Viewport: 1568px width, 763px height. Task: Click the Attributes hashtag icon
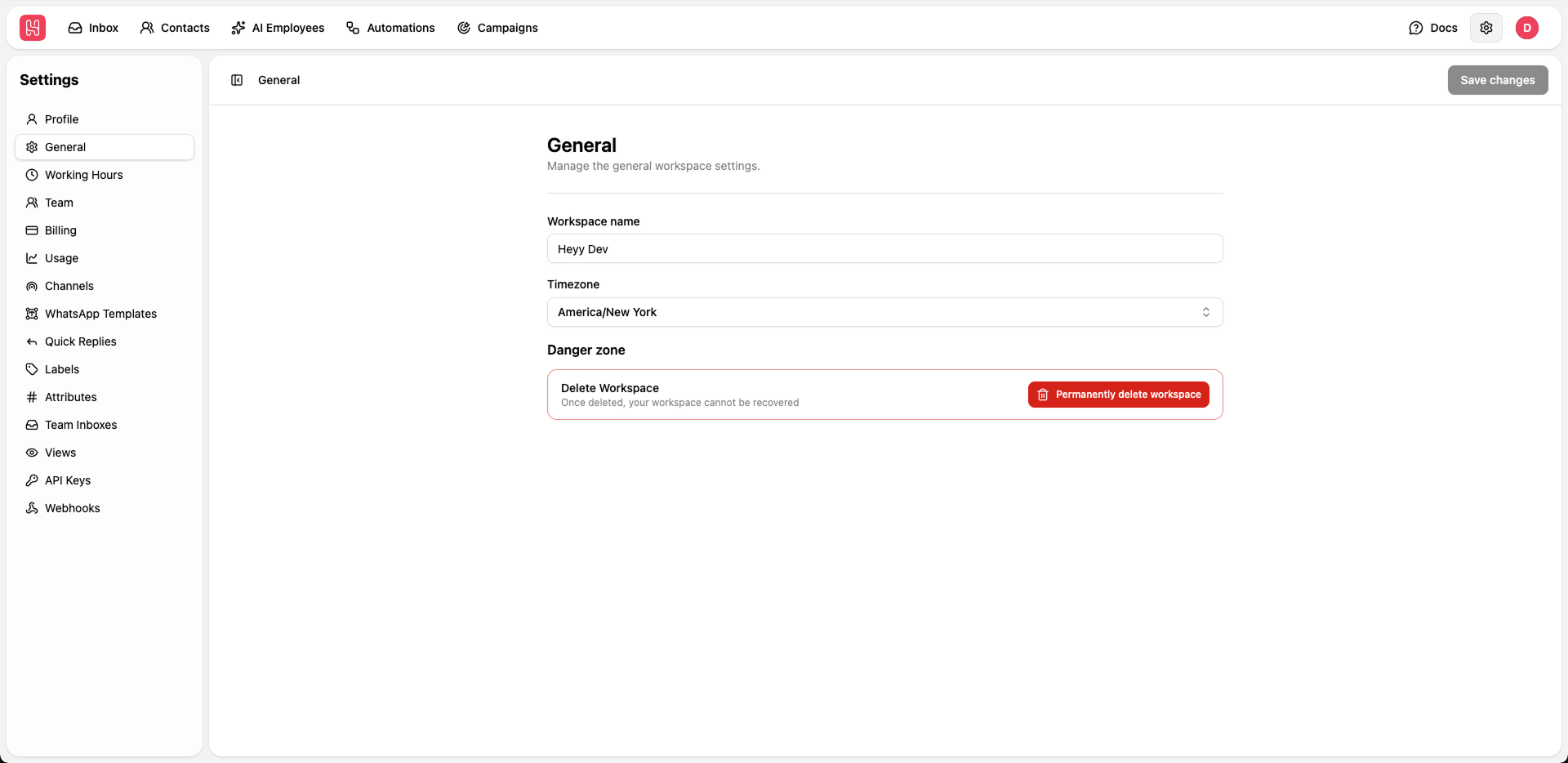coord(31,397)
